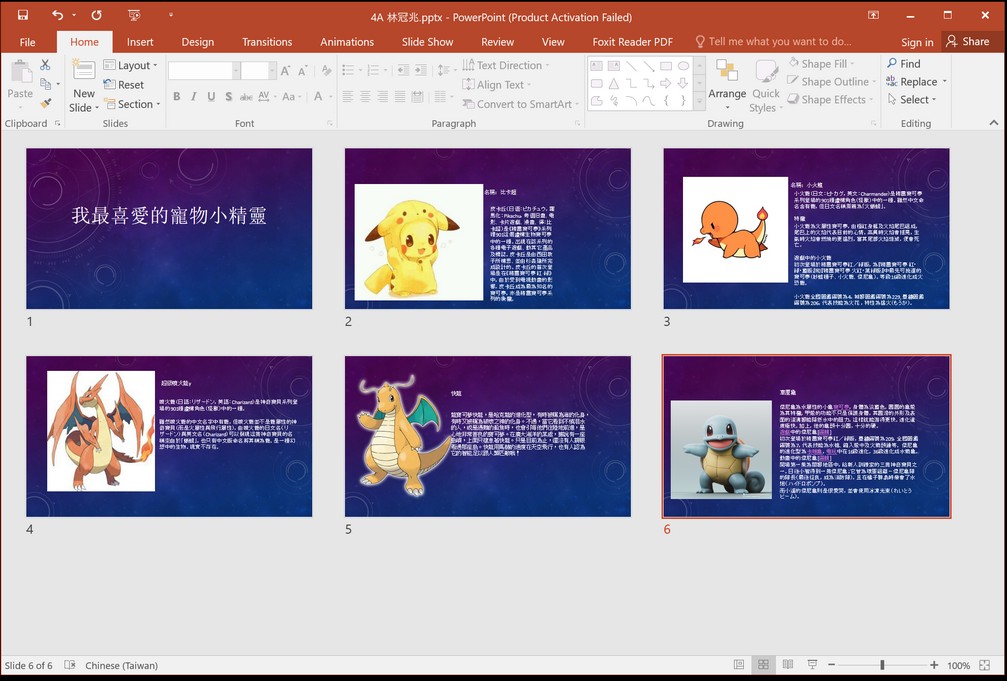Select the Format Painter brush
Viewport: 1007px width, 681px height.
[46, 103]
